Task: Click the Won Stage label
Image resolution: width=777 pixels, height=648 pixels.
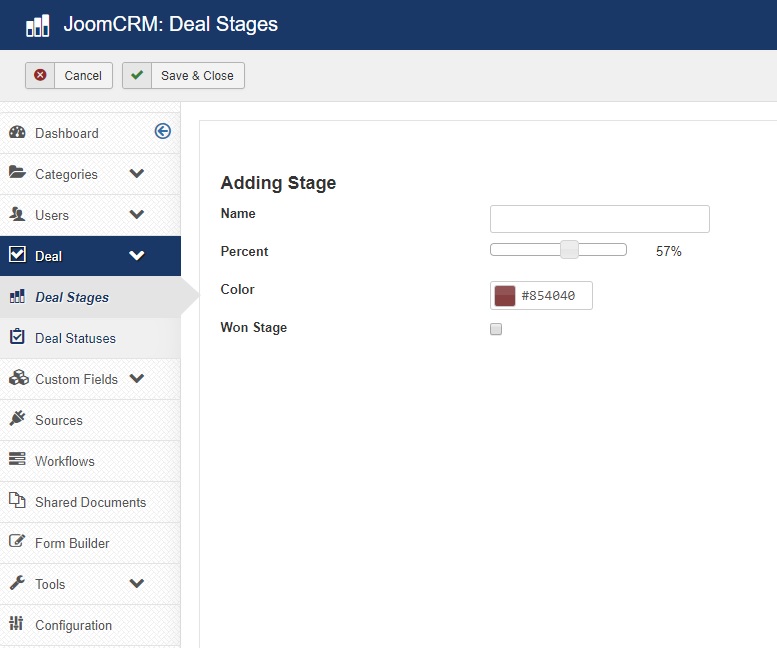Action: coord(254,327)
